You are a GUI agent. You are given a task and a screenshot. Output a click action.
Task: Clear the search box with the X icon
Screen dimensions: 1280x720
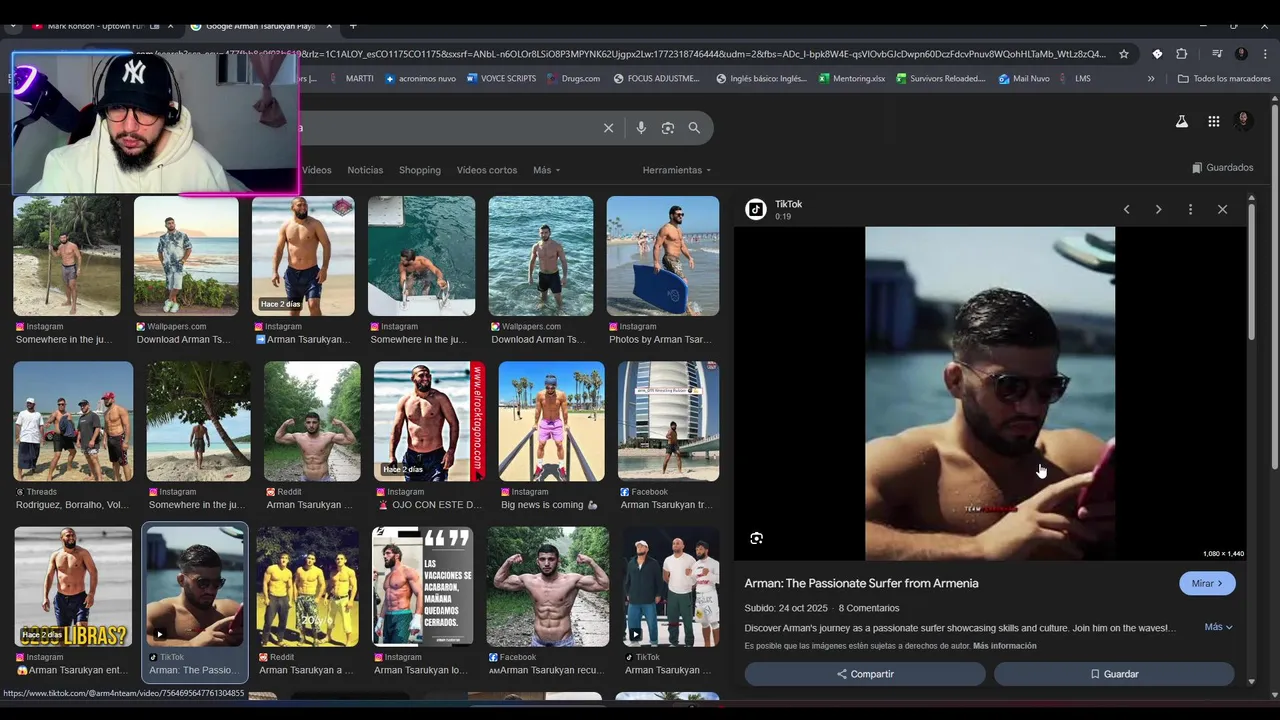(x=608, y=128)
